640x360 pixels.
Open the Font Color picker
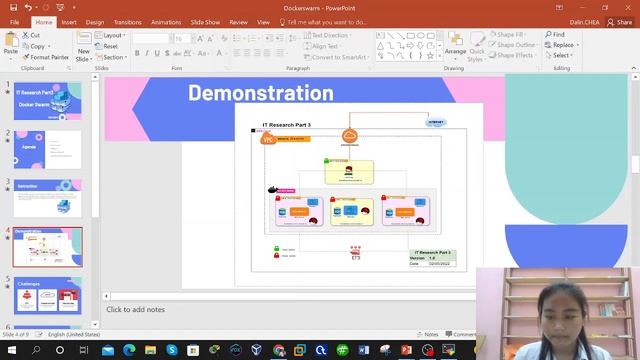[x=220, y=53]
